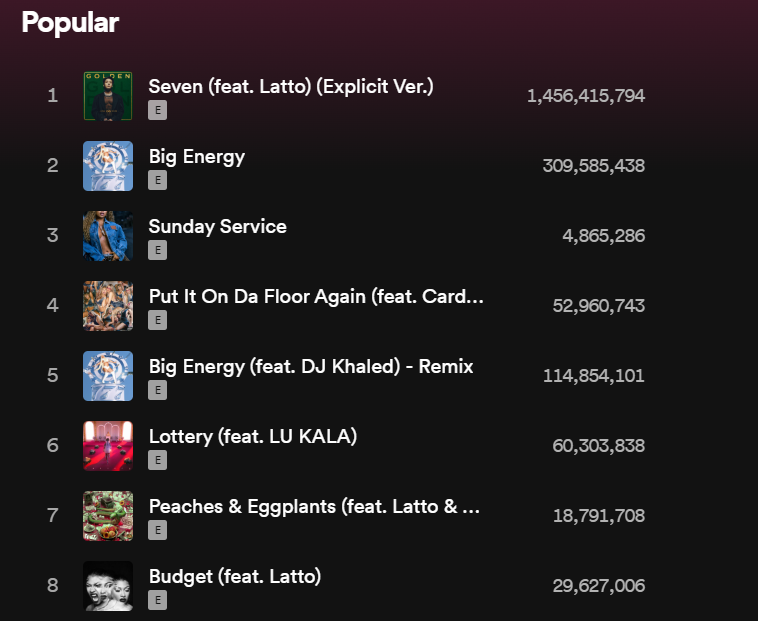
Task: Click the Lottery (feat. LU KALA) title
Action: click(253, 436)
